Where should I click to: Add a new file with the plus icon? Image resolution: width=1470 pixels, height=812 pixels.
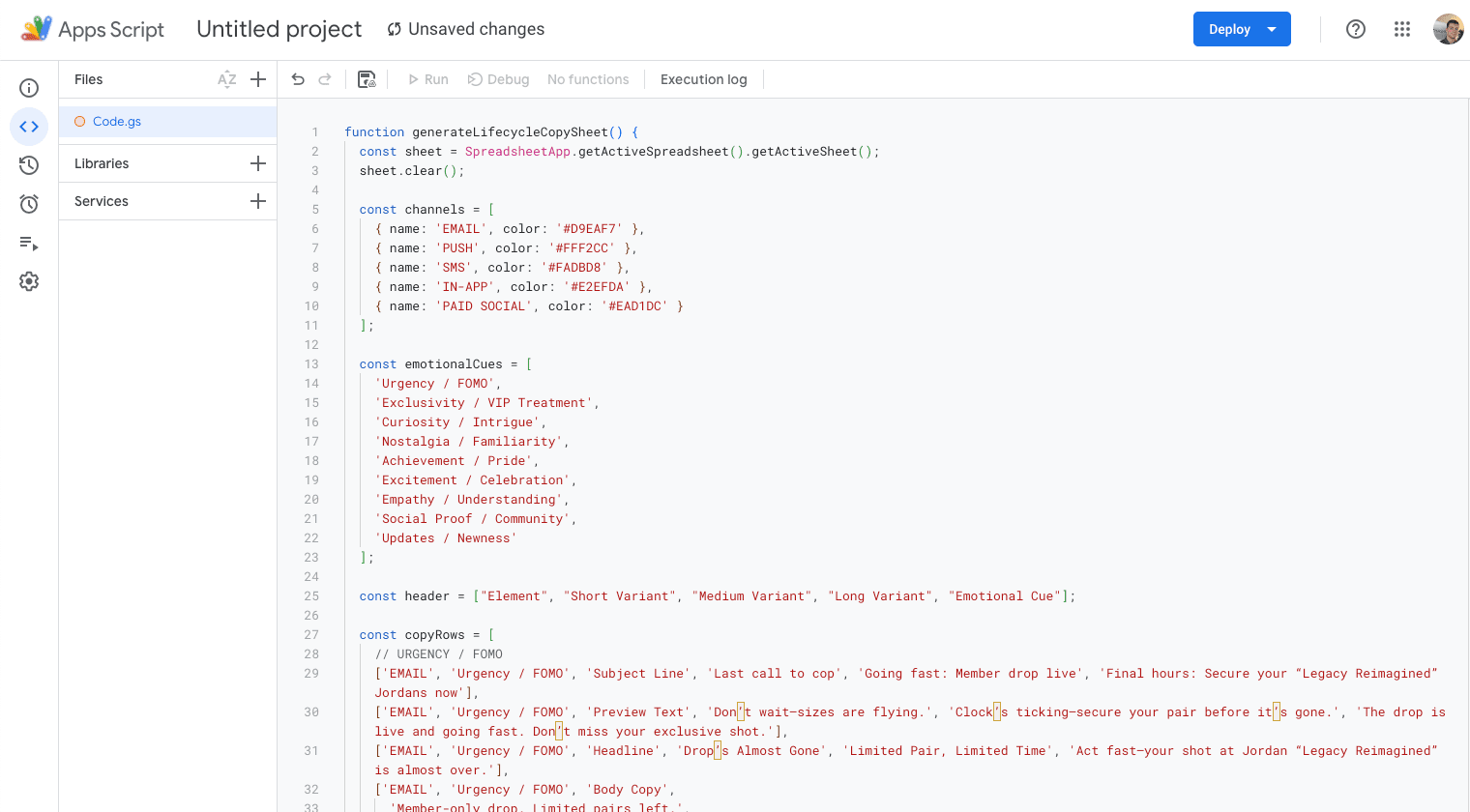tap(257, 79)
